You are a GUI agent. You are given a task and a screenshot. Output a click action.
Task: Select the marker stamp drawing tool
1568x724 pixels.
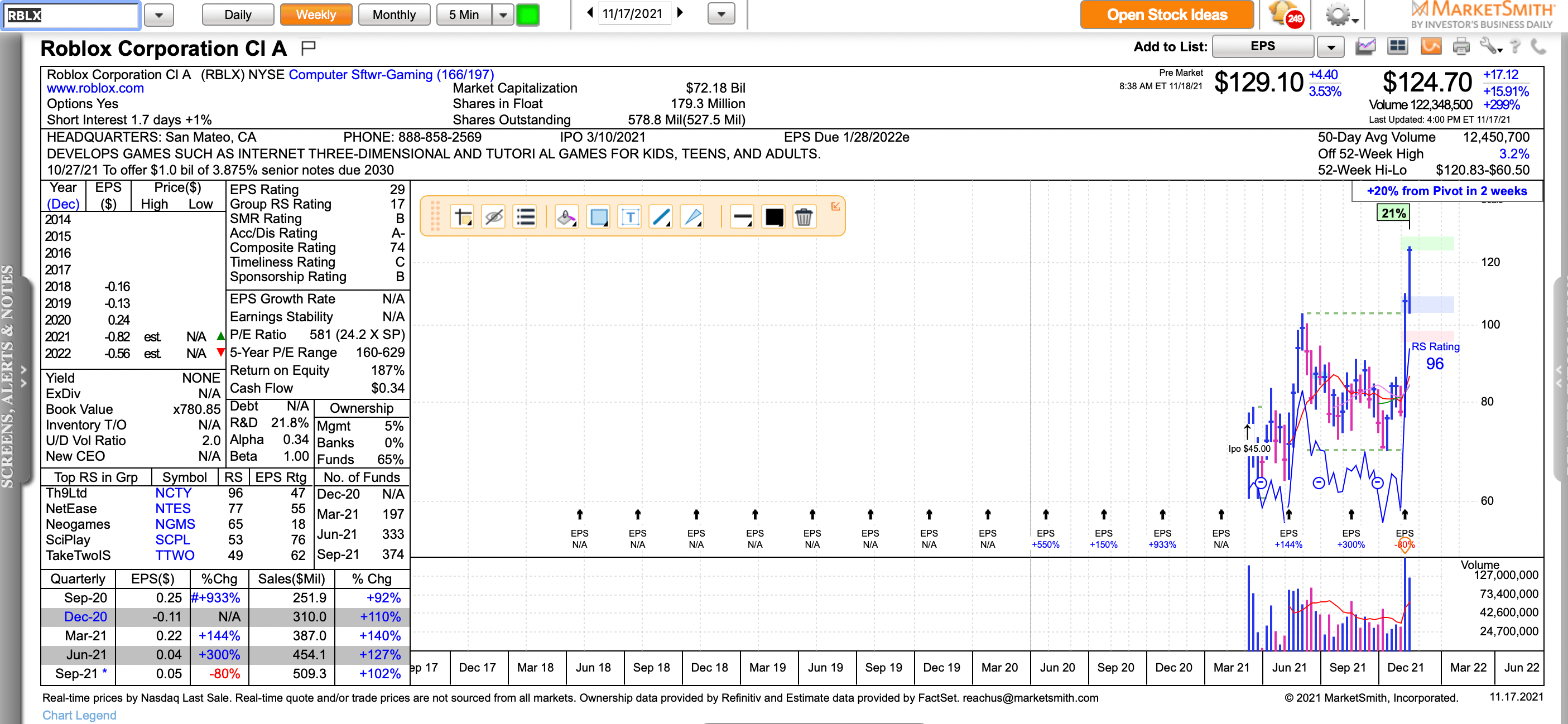(567, 216)
